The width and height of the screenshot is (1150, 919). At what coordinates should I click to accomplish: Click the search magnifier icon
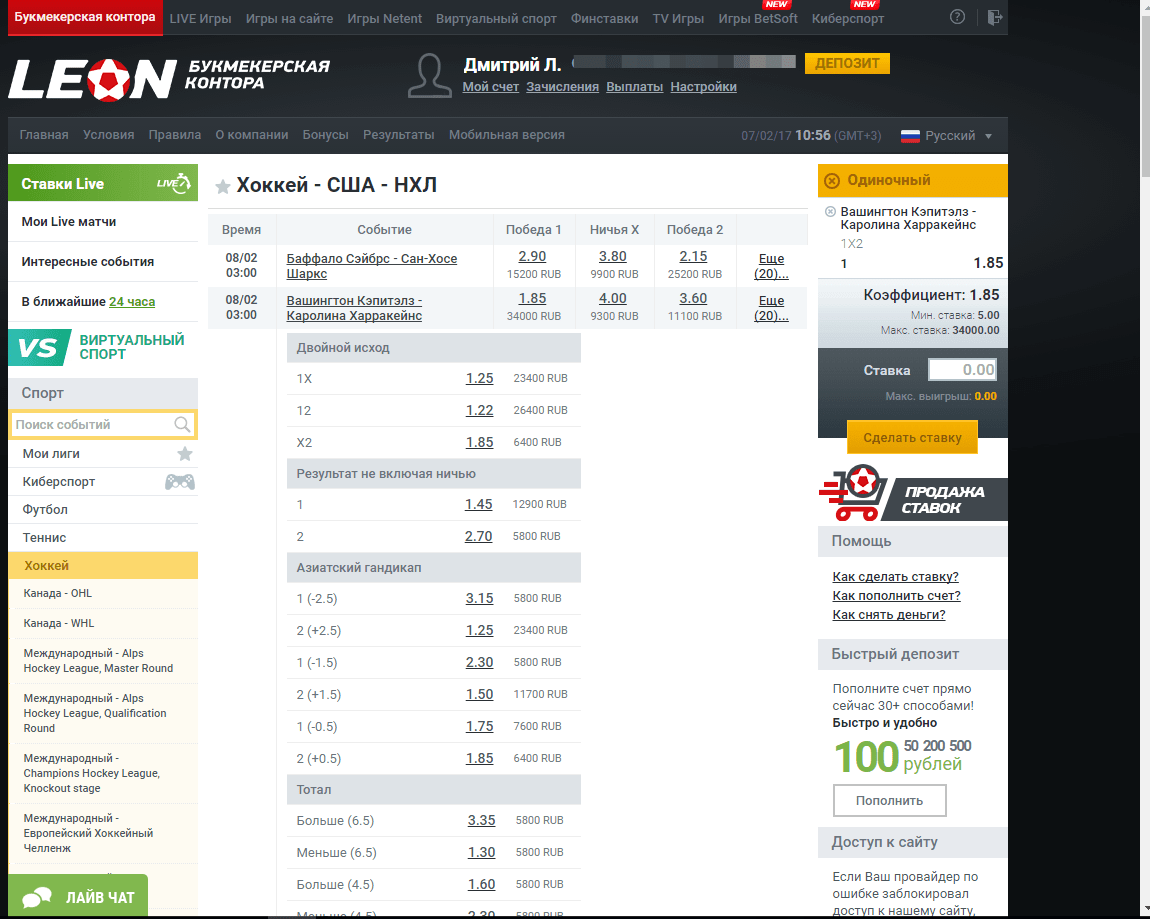[x=182, y=425]
